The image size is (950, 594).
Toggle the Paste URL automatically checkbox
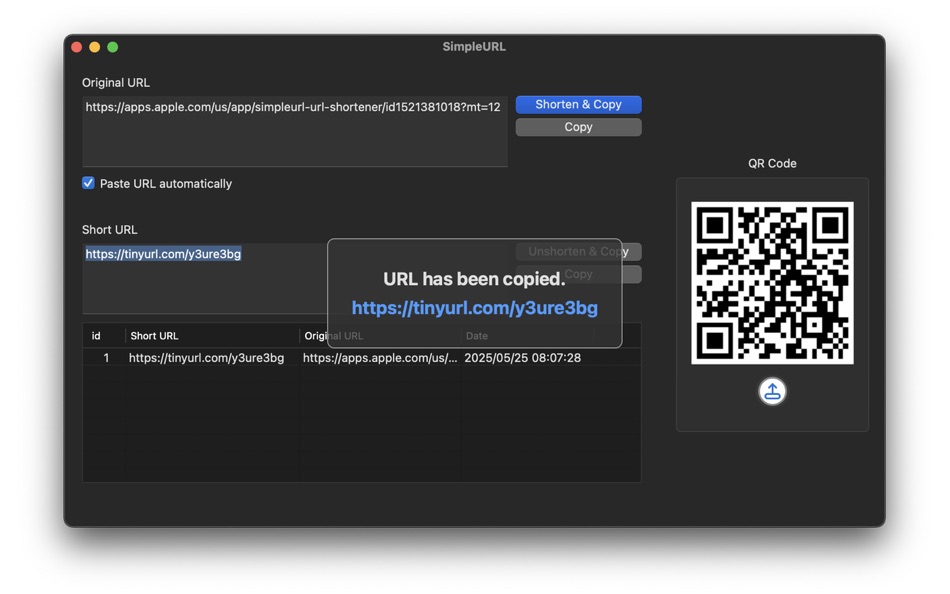[x=88, y=183]
